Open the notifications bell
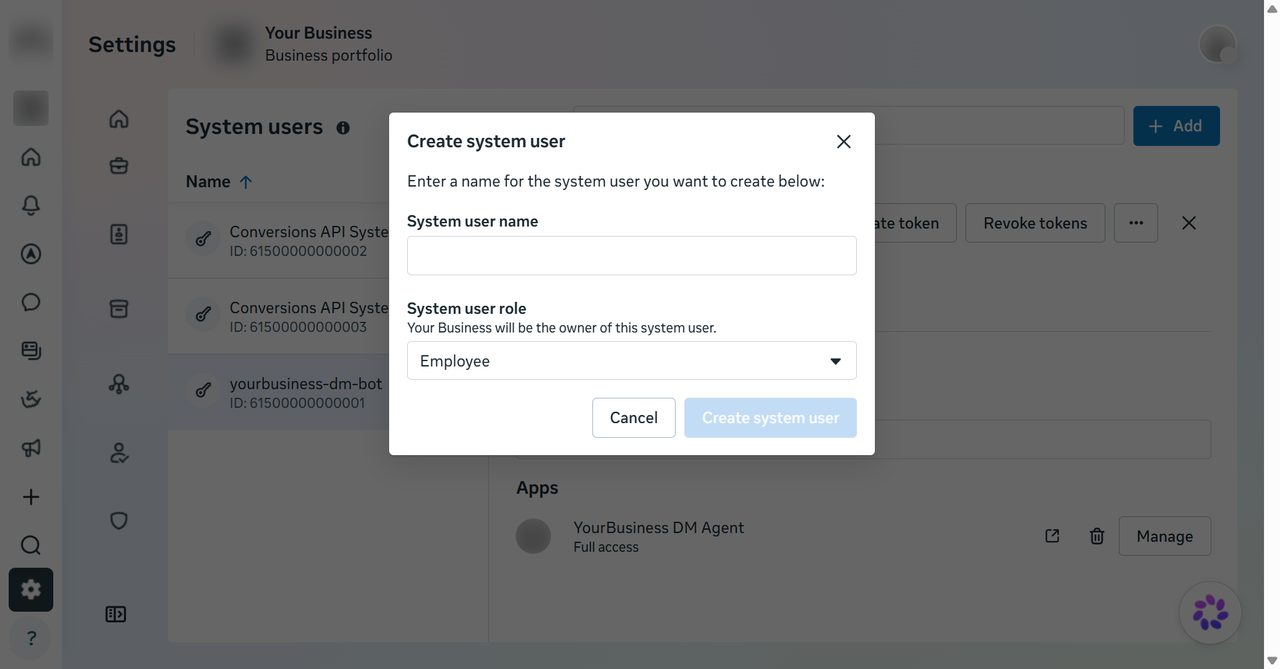Screen dimensions: 1280x669 [x=31, y=205]
